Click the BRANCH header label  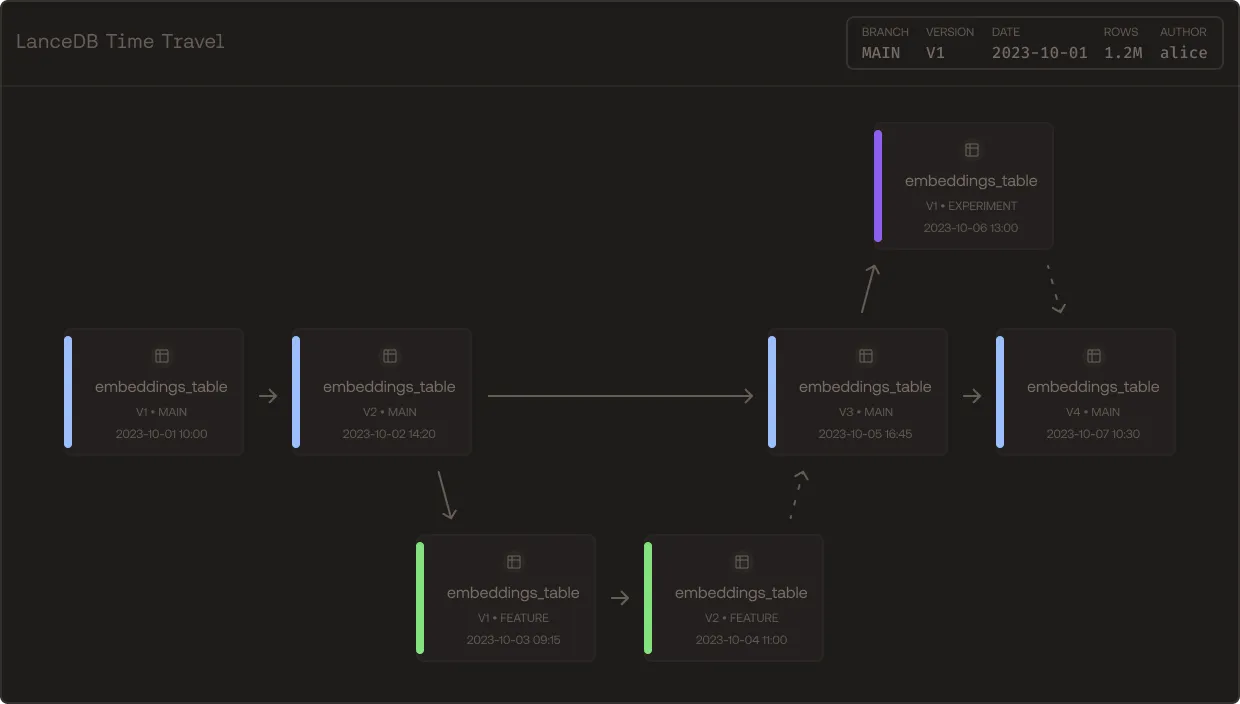pyautogui.click(x=885, y=32)
